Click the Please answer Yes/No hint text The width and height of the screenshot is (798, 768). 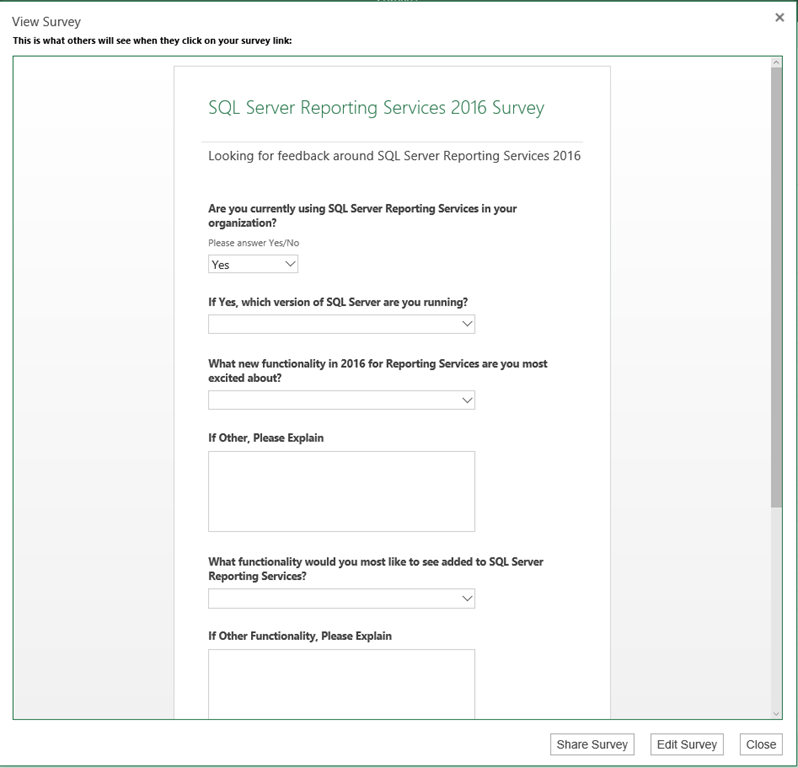[x=253, y=243]
